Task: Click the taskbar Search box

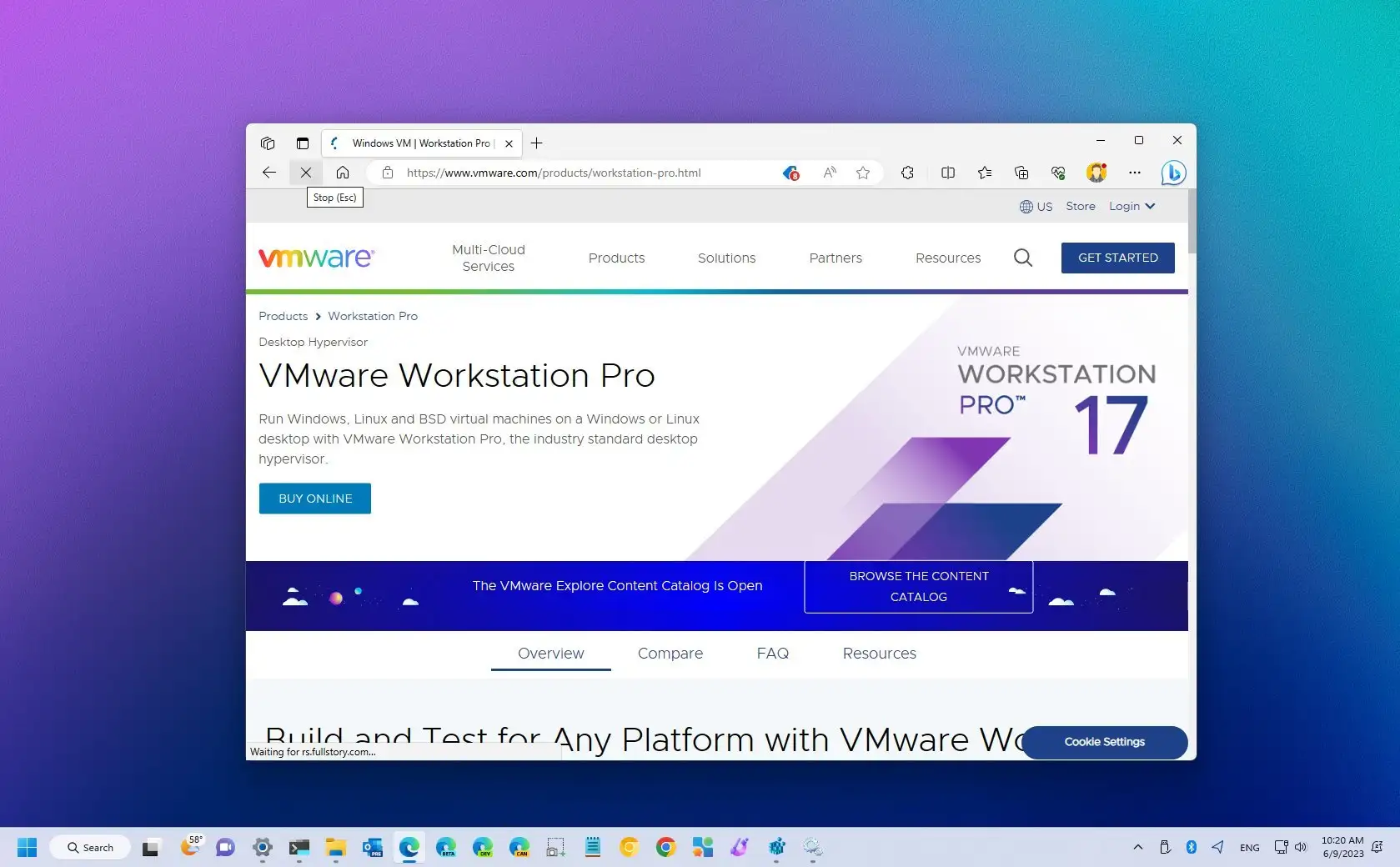Action: (90, 847)
